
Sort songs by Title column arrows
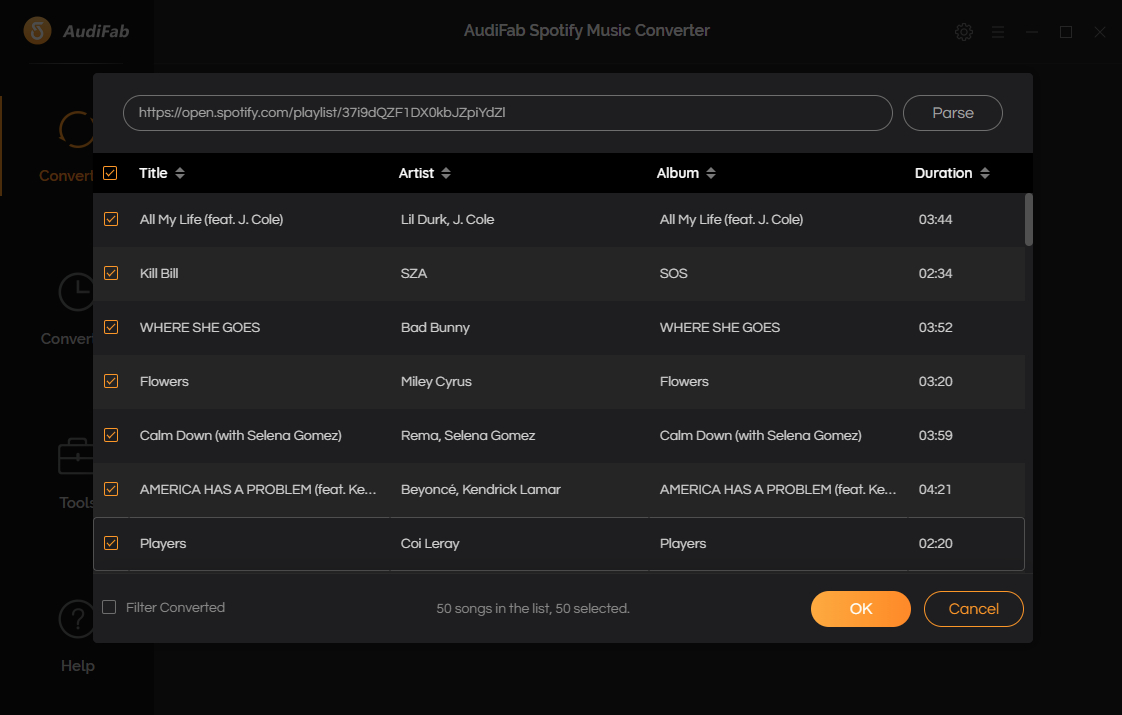click(x=180, y=172)
